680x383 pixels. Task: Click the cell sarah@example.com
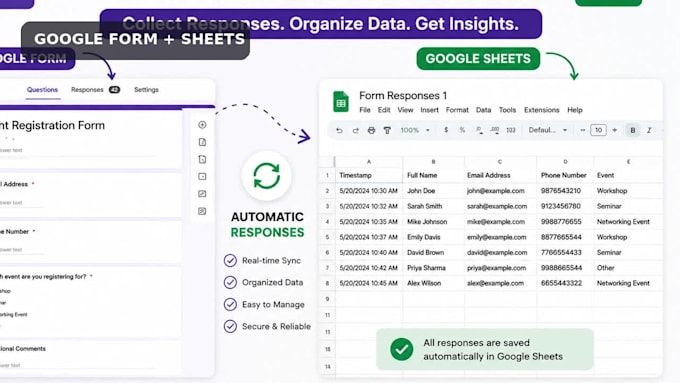click(x=500, y=206)
